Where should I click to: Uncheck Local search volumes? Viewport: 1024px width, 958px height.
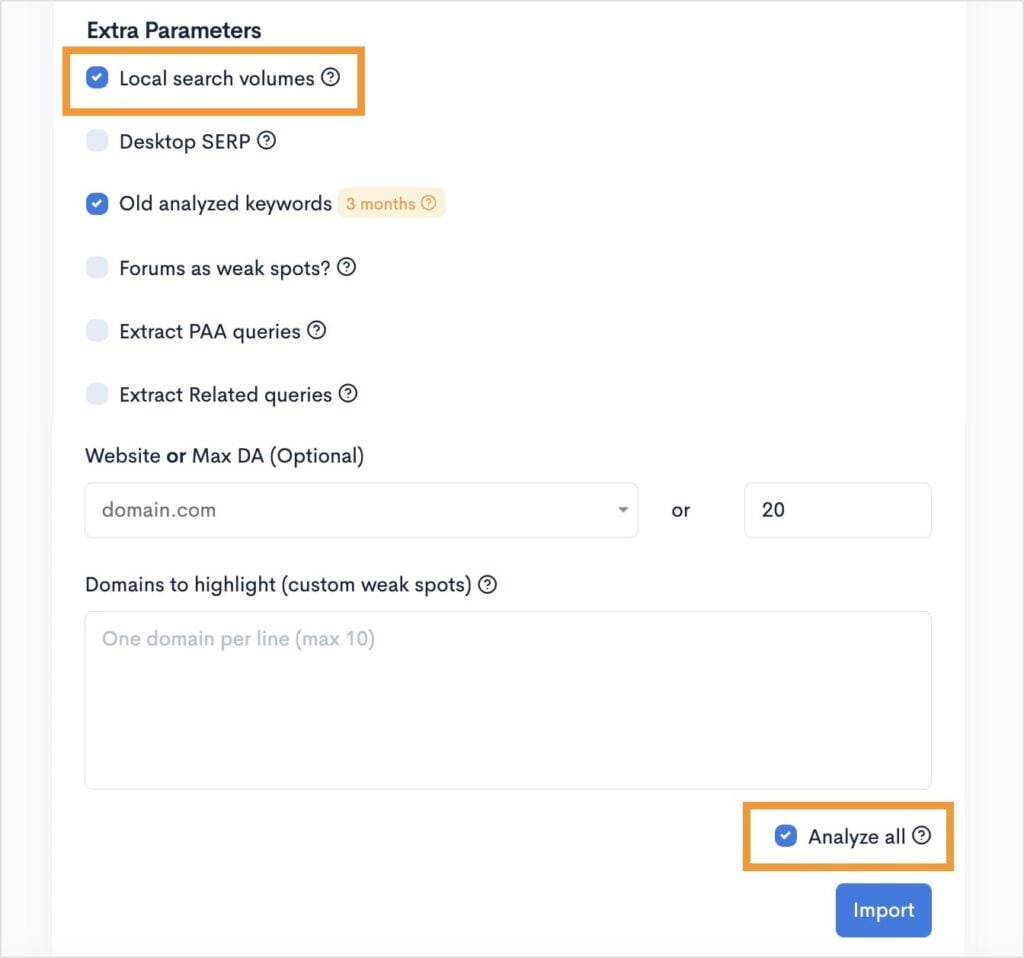pyautogui.click(x=97, y=77)
